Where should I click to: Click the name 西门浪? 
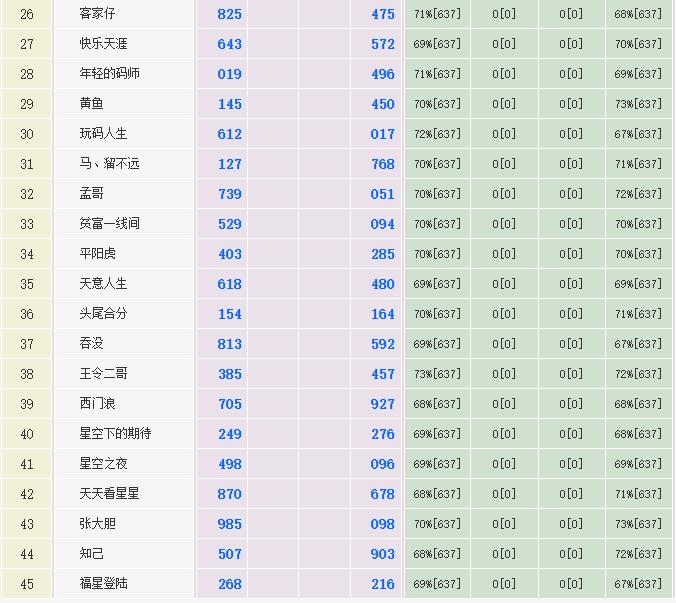pyautogui.click(x=98, y=404)
